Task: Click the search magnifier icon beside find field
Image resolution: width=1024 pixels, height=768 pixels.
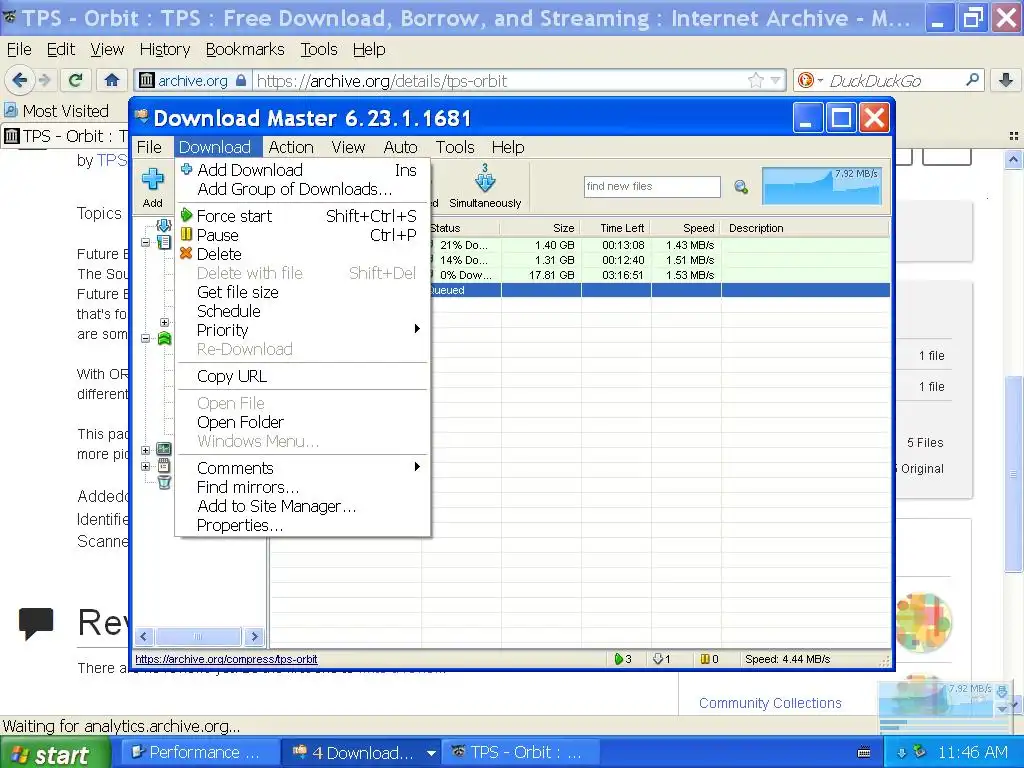Action: tap(741, 187)
